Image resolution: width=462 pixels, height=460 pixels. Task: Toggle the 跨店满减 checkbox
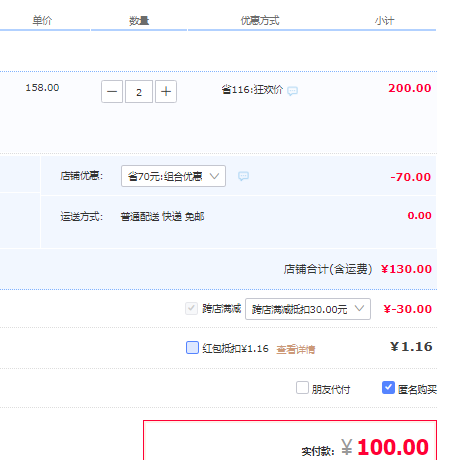pyautogui.click(x=191, y=309)
